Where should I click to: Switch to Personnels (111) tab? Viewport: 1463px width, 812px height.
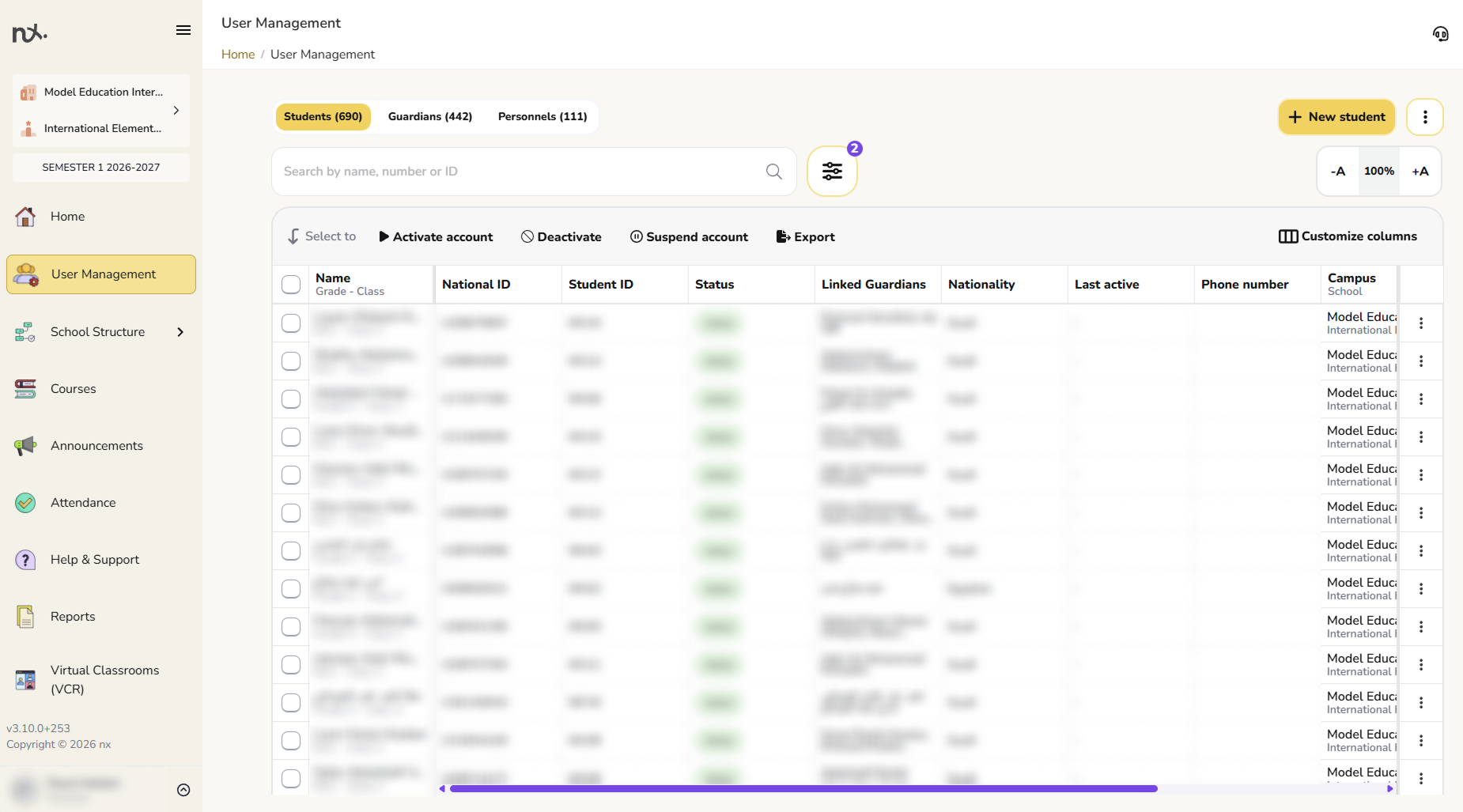(x=542, y=117)
